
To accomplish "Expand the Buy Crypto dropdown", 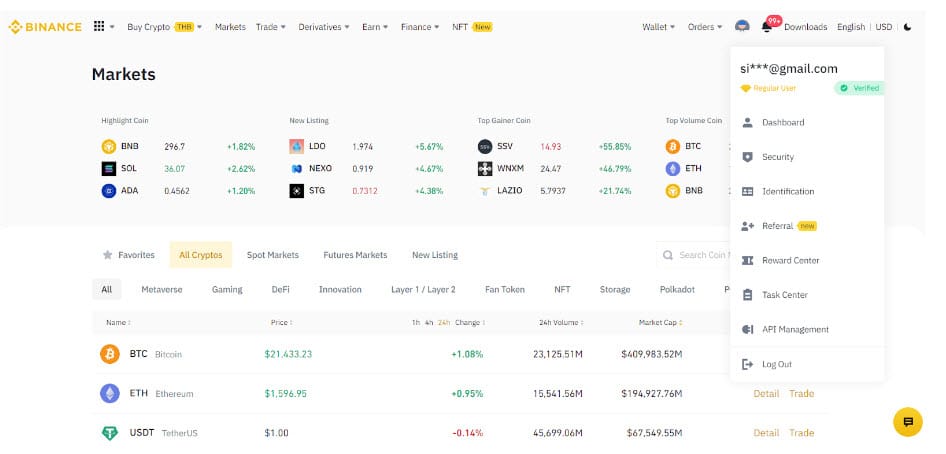I will (164, 27).
